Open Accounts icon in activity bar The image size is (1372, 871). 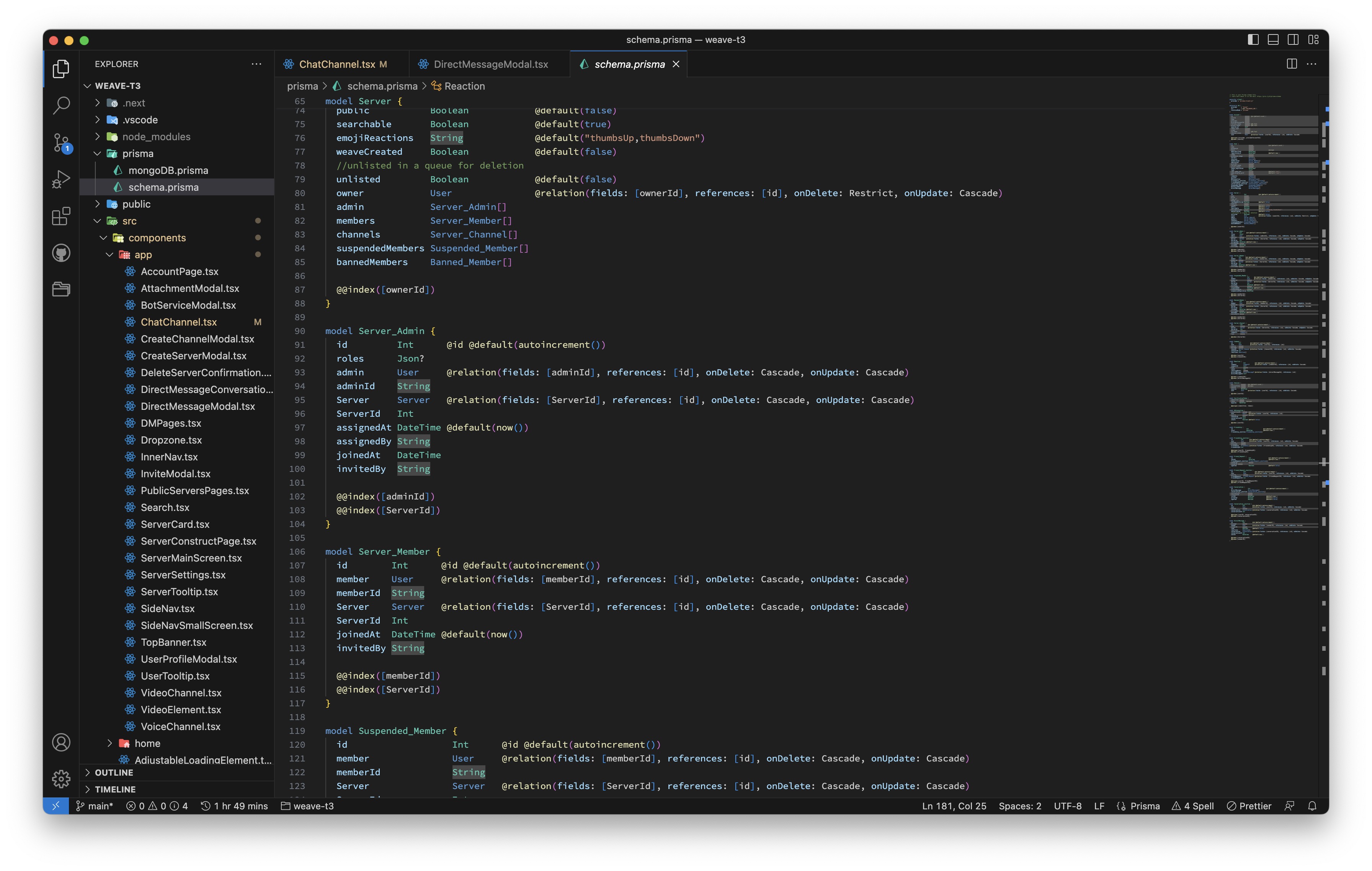(61, 742)
